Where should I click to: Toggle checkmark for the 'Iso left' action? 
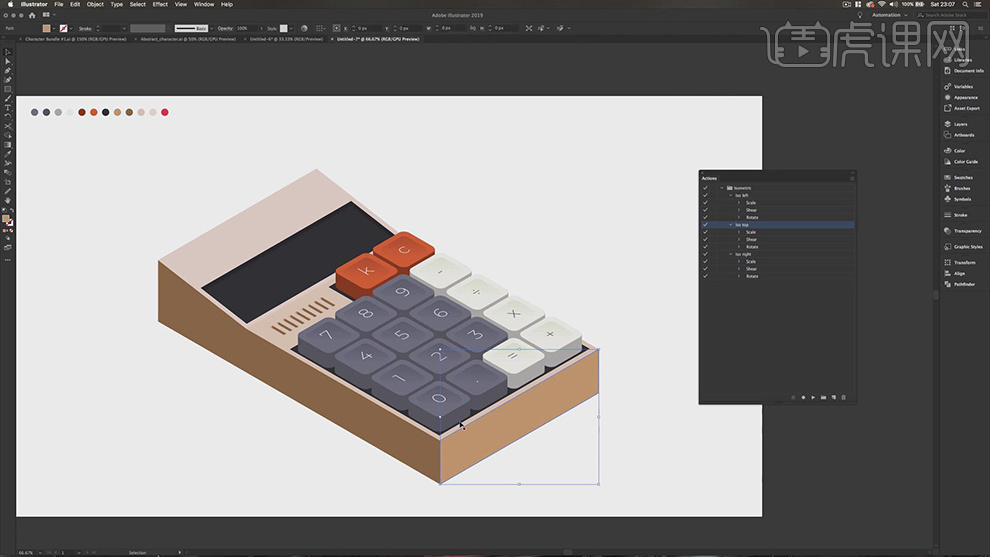coord(705,195)
